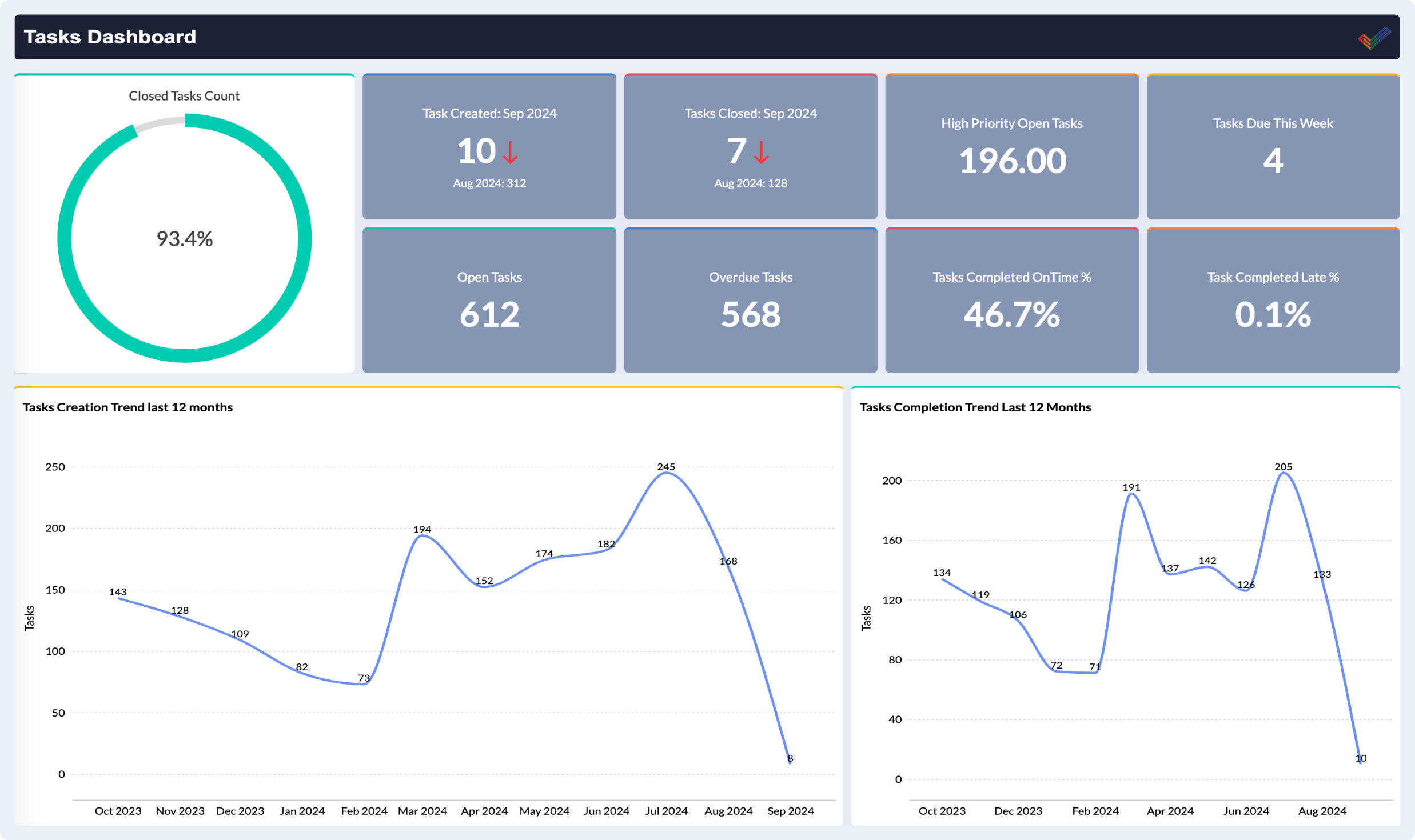Click the 191 data point in completion chart
Image resolution: width=1415 pixels, height=840 pixels.
click(x=1131, y=494)
